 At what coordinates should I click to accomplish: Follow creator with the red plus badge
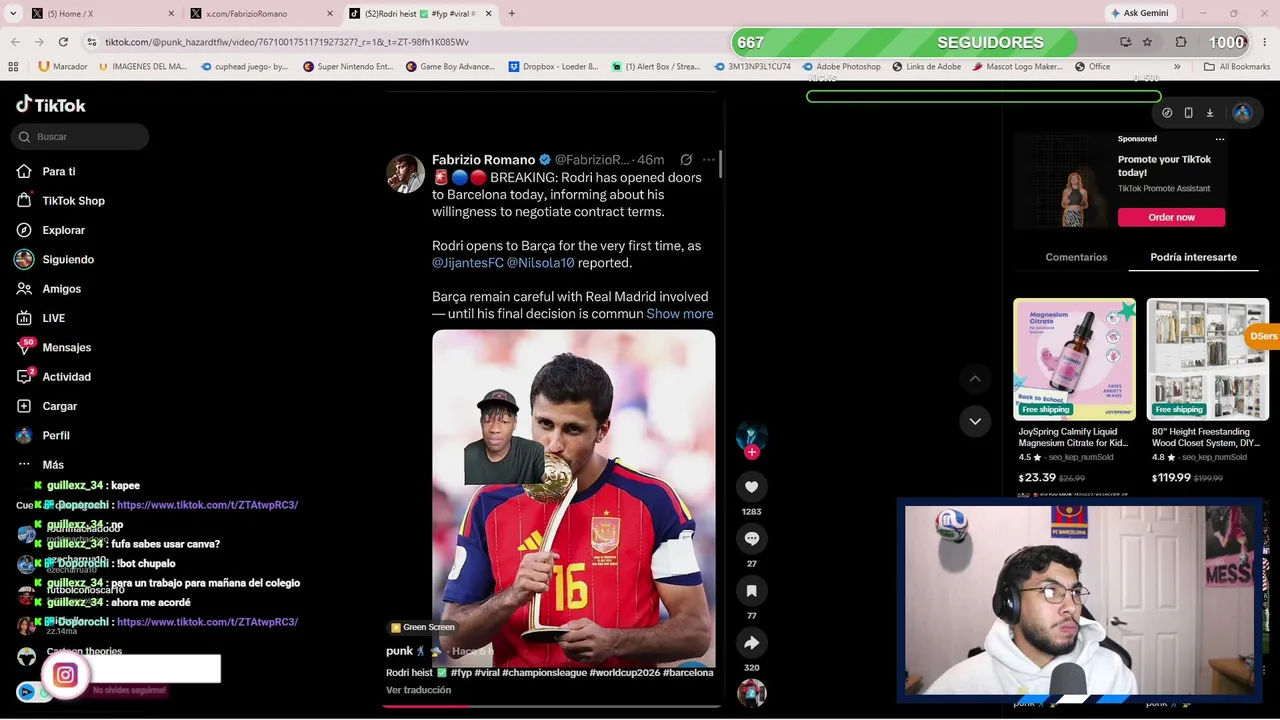click(x=751, y=452)
